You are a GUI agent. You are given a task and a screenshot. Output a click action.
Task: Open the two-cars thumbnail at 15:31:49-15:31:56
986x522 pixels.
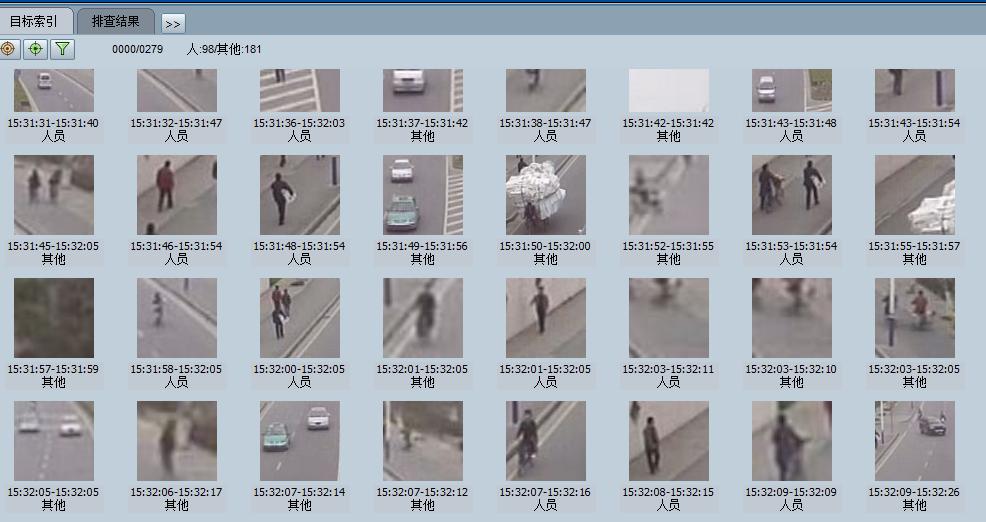tap(422, 195)
